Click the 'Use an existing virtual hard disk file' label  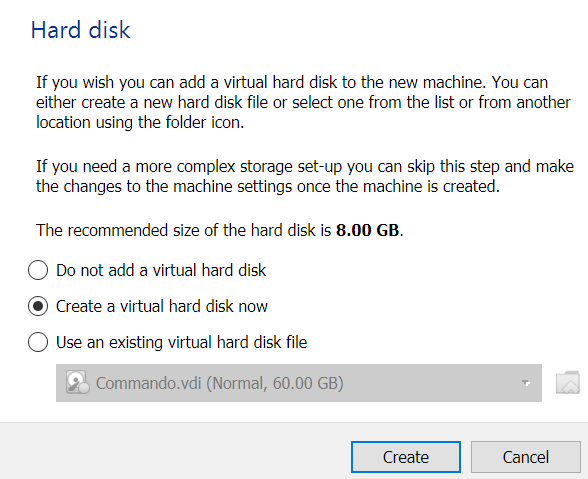pos(182,342)
